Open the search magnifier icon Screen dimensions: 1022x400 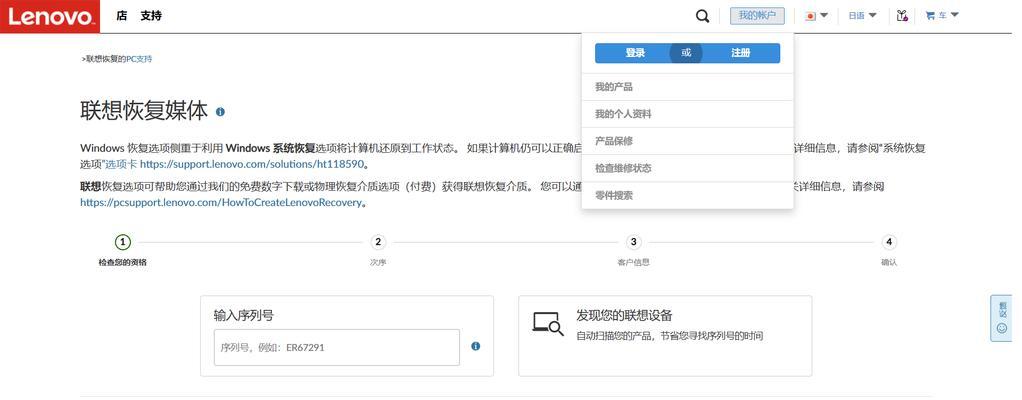(702, 16)
